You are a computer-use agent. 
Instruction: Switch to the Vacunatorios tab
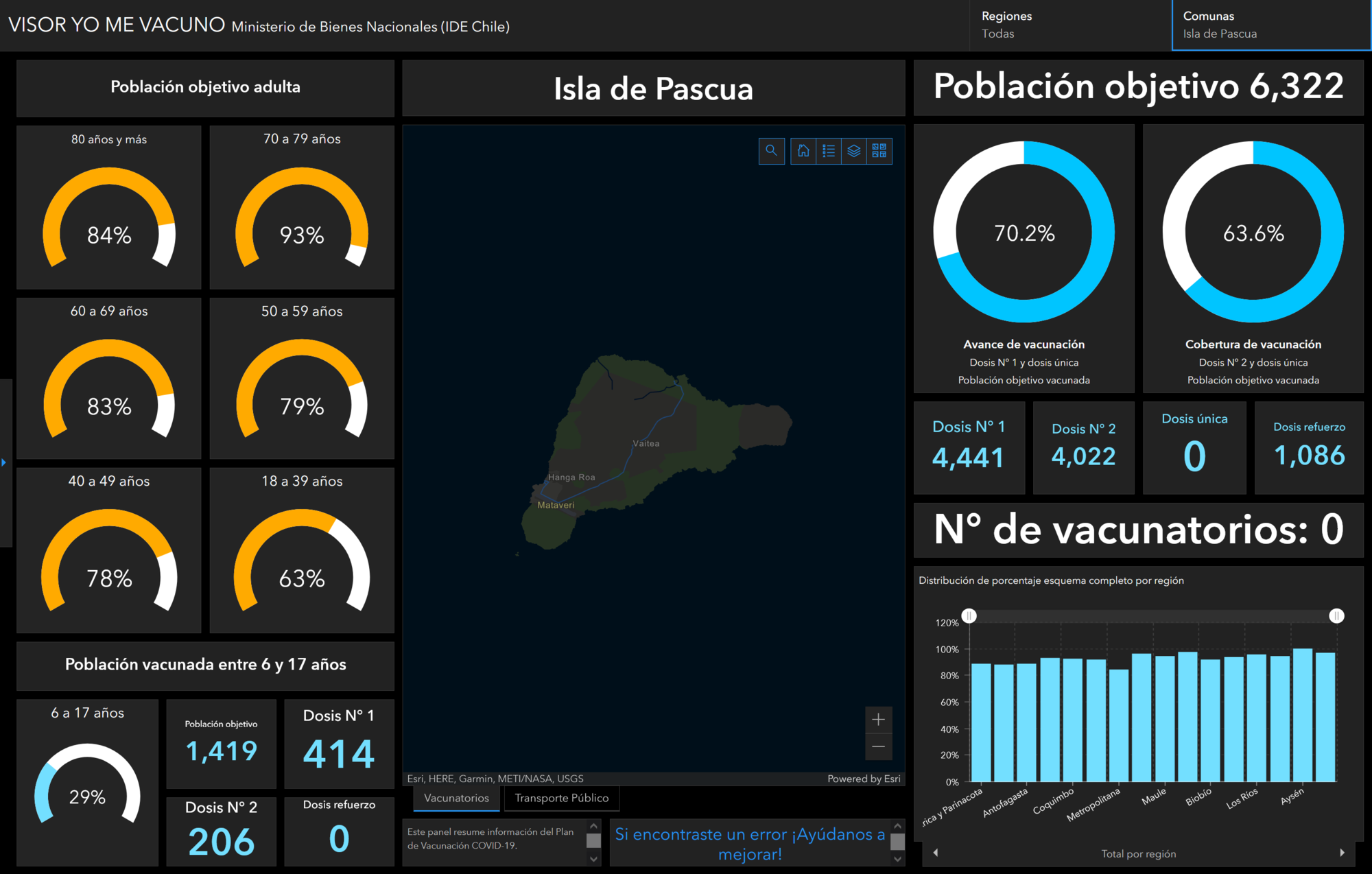[456, 798]
